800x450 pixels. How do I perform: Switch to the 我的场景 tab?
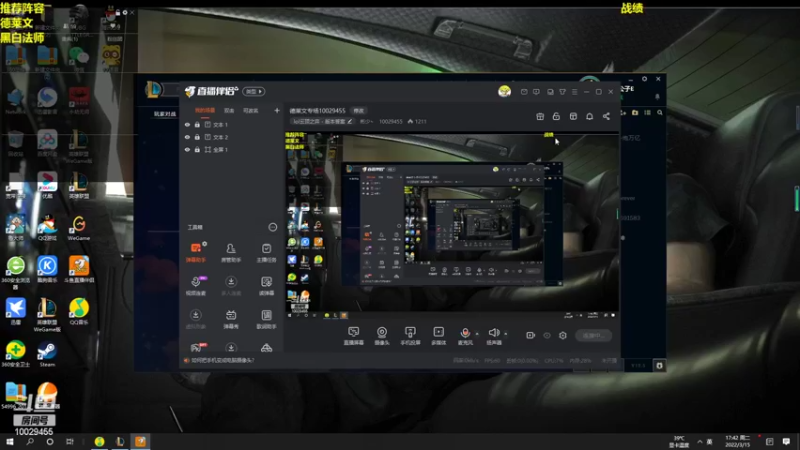click(205, 110)
